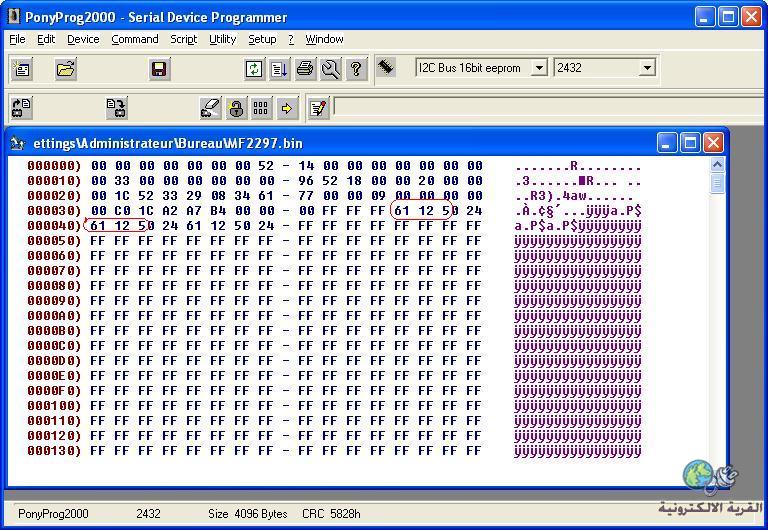Click status bar Size 4096 Bytes
This screenshot has height=530, width=768.
coord(247,514)
